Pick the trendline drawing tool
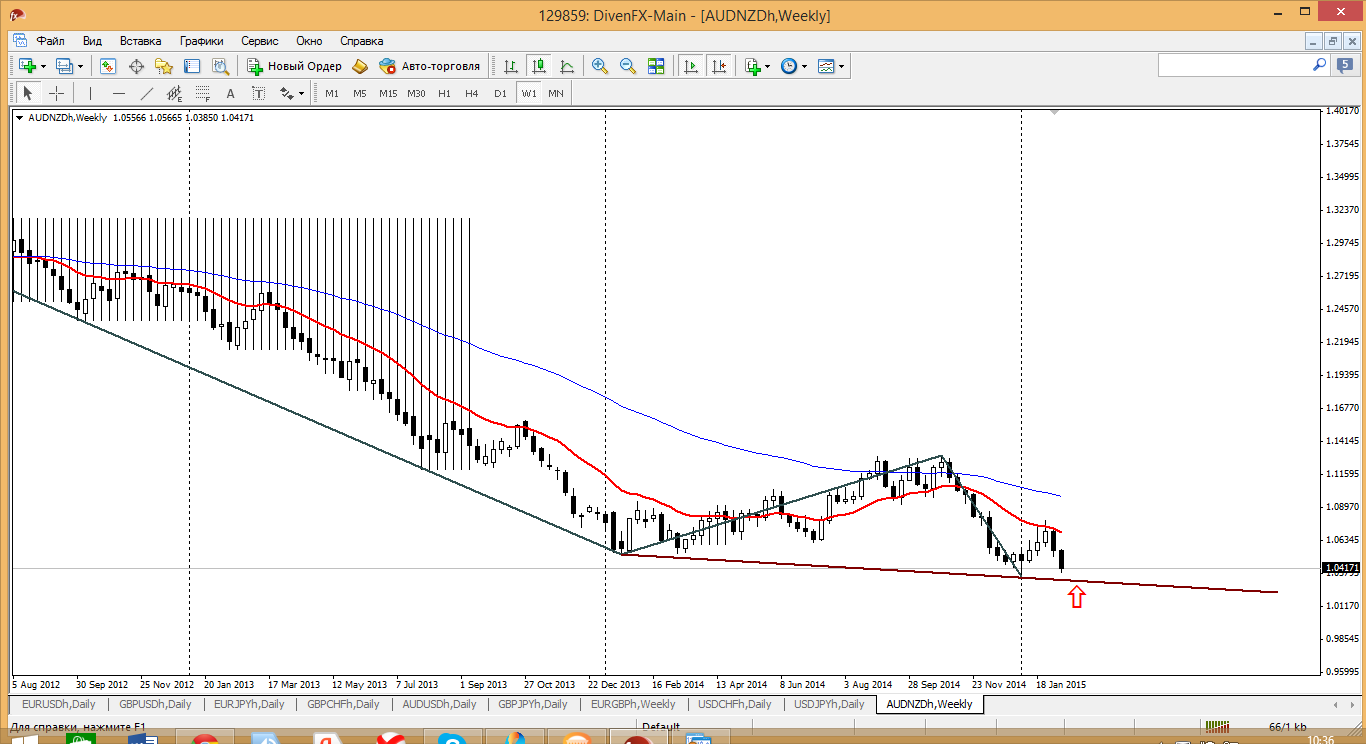 (x=147, y=93)
